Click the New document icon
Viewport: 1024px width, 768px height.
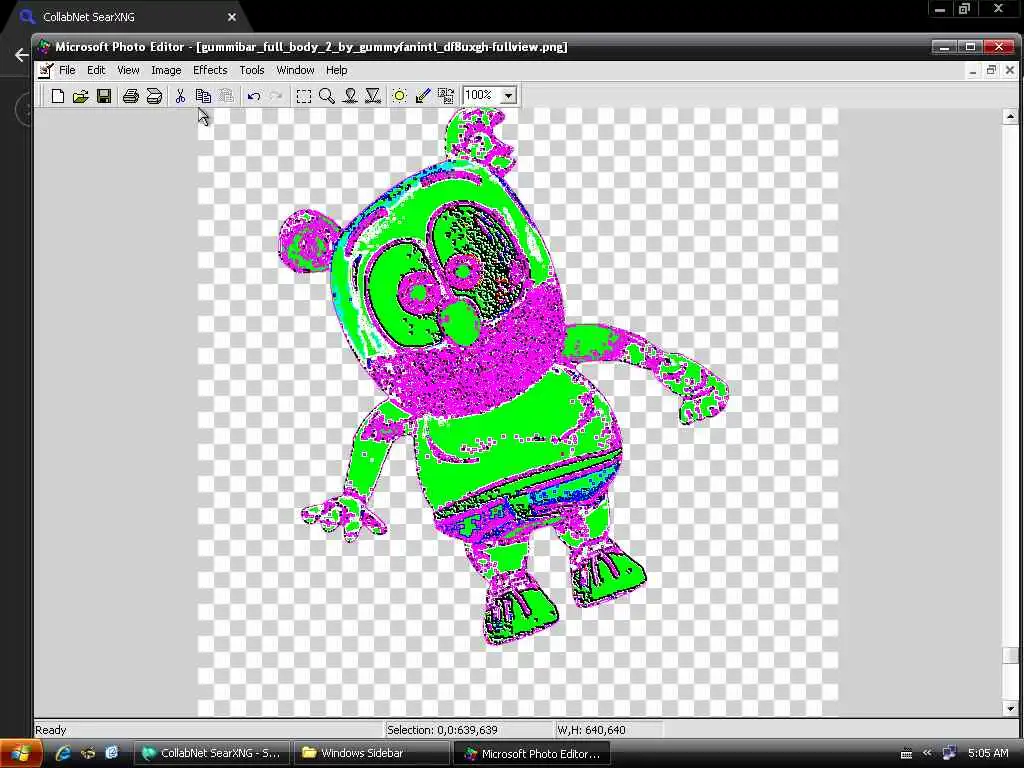click(x=57, y=96)
